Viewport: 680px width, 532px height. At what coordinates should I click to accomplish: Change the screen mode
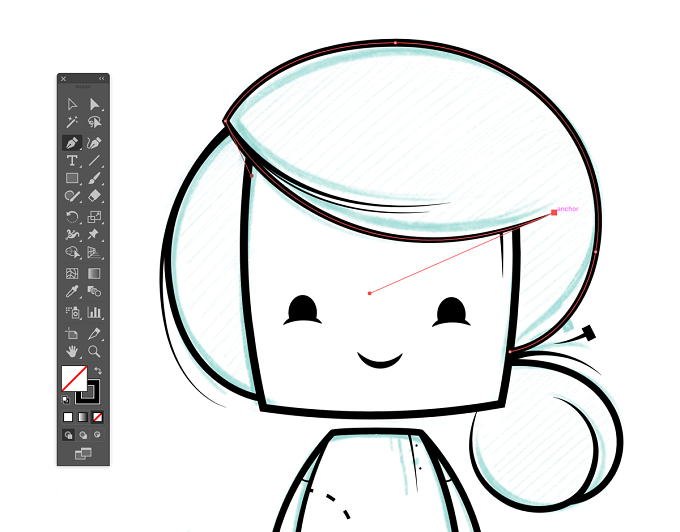point(83,454)
